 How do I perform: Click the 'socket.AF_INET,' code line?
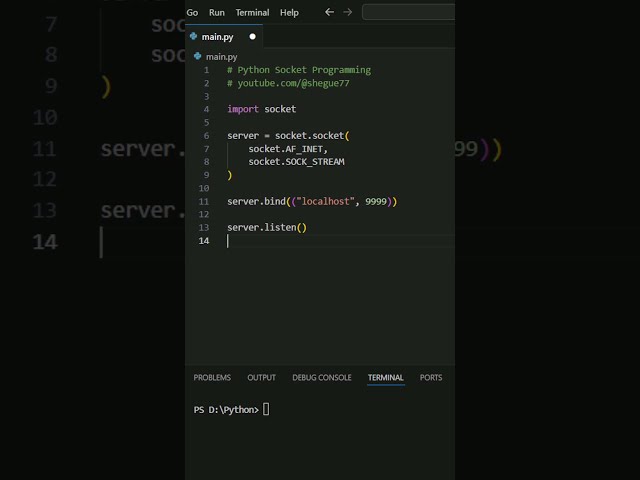(288, 149)
